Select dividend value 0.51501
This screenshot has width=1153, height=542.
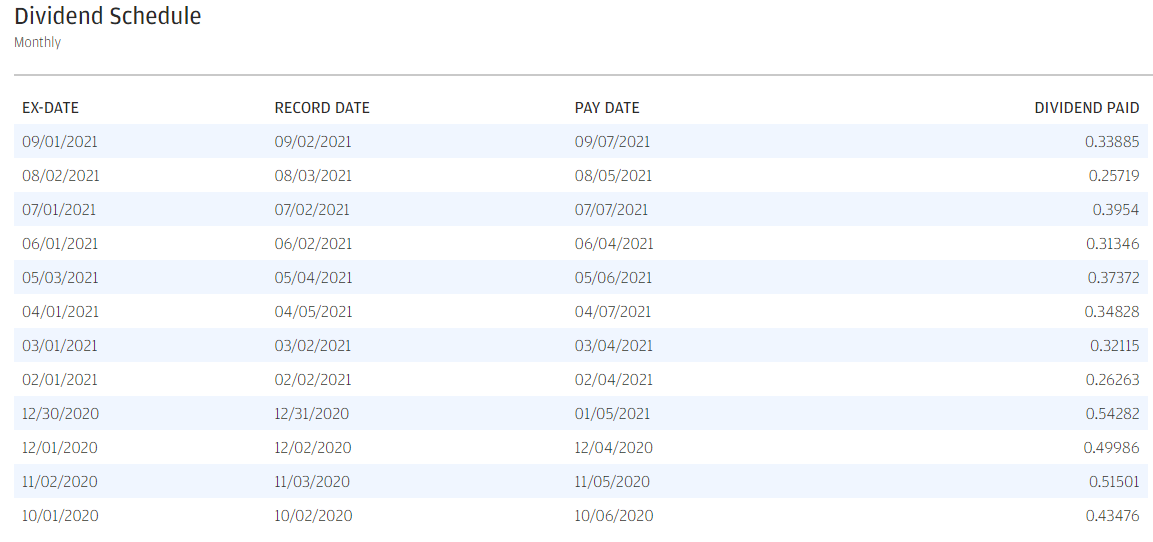[x=1114, y=482]
